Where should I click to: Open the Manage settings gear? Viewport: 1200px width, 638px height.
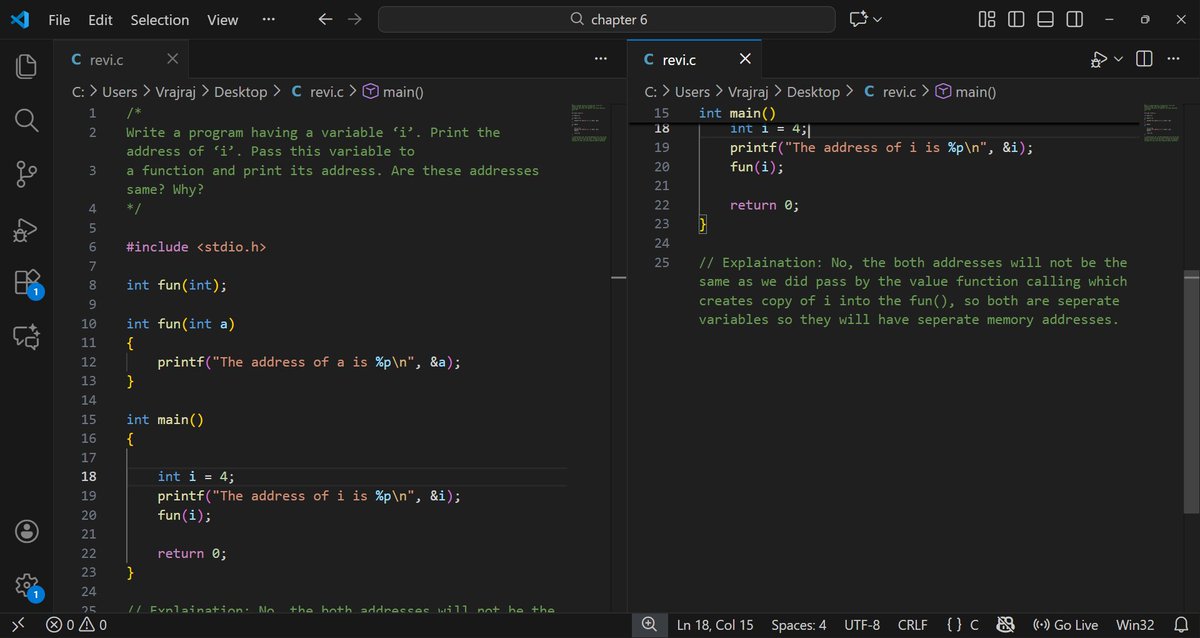coord(26,586)
